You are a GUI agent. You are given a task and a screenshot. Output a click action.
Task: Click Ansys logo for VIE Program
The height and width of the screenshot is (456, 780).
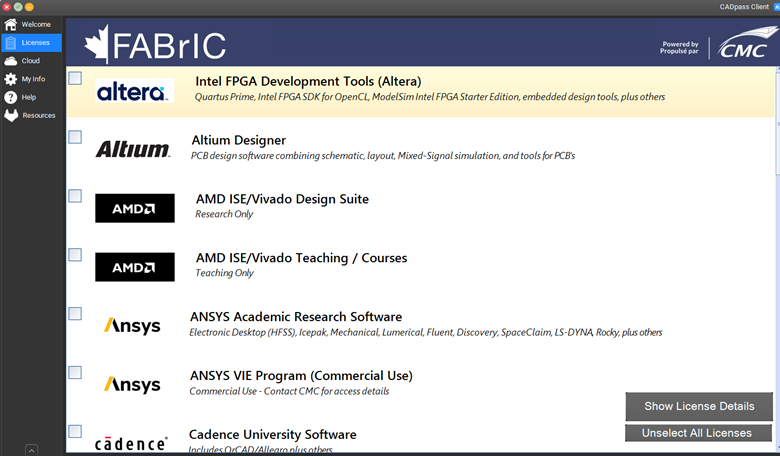point(132,384)
